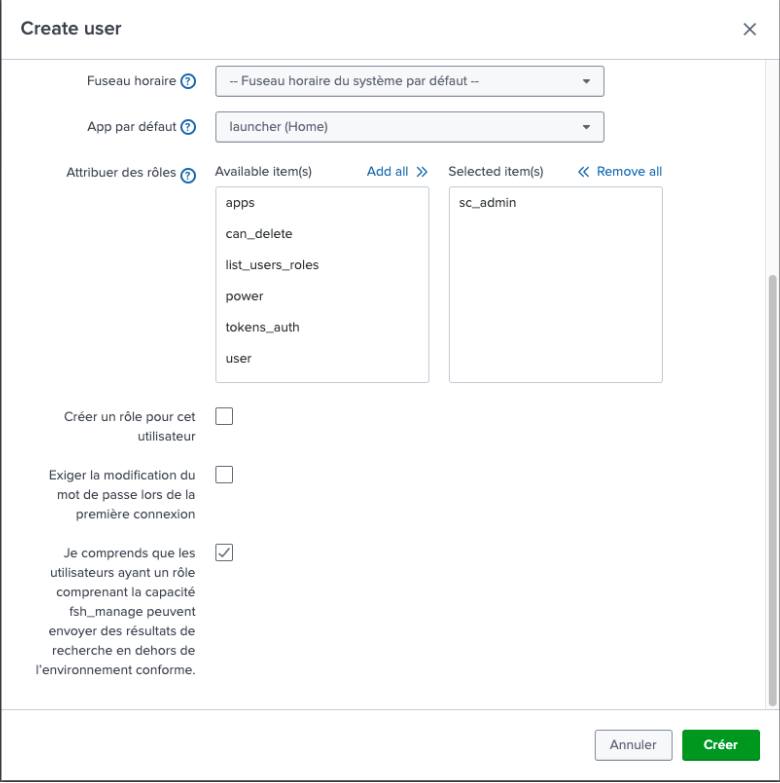Choose the 'power' role in available list

tap(245, 296)
